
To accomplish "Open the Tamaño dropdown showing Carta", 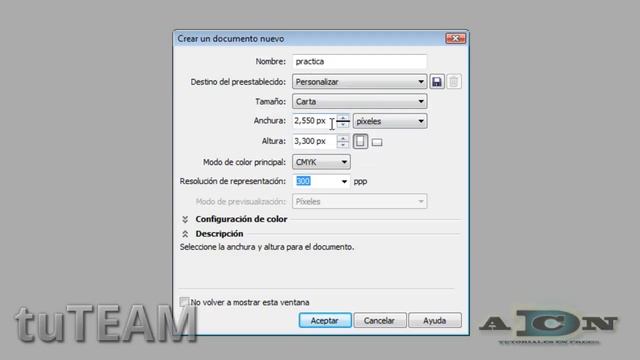I will [360, 101].
